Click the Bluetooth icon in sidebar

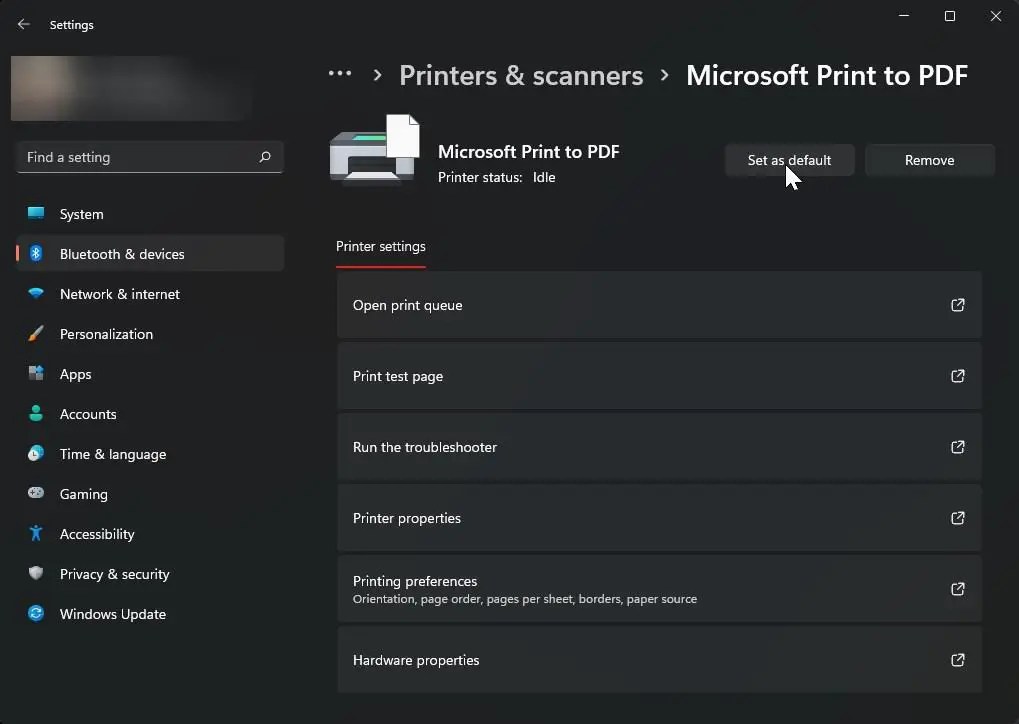pyautogui.click(x=36, y=253)
